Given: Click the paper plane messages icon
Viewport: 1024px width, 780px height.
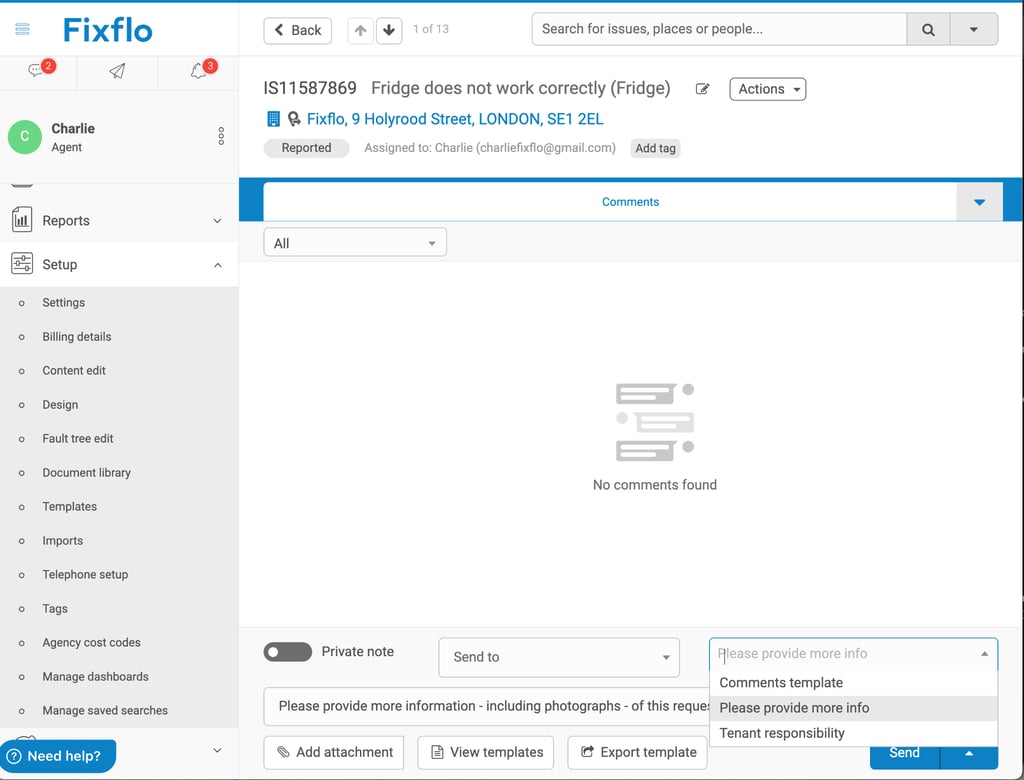Looking at the screenshot, I should 116,71.
